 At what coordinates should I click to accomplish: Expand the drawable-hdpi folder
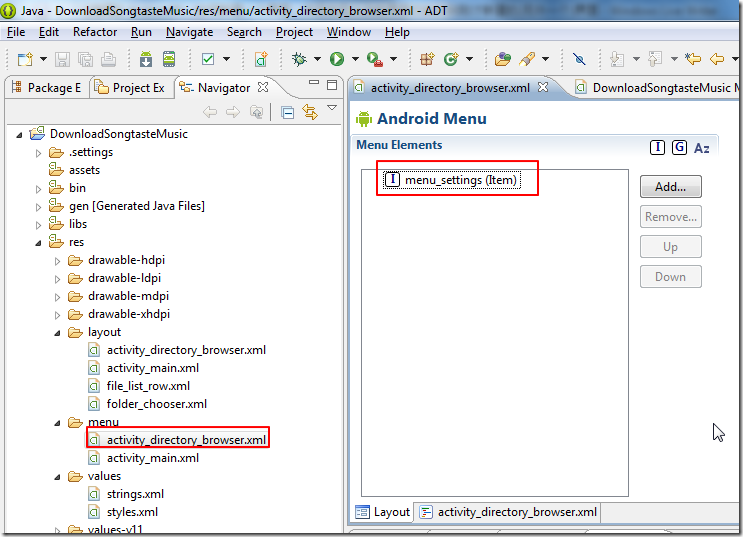coord(58,261)
